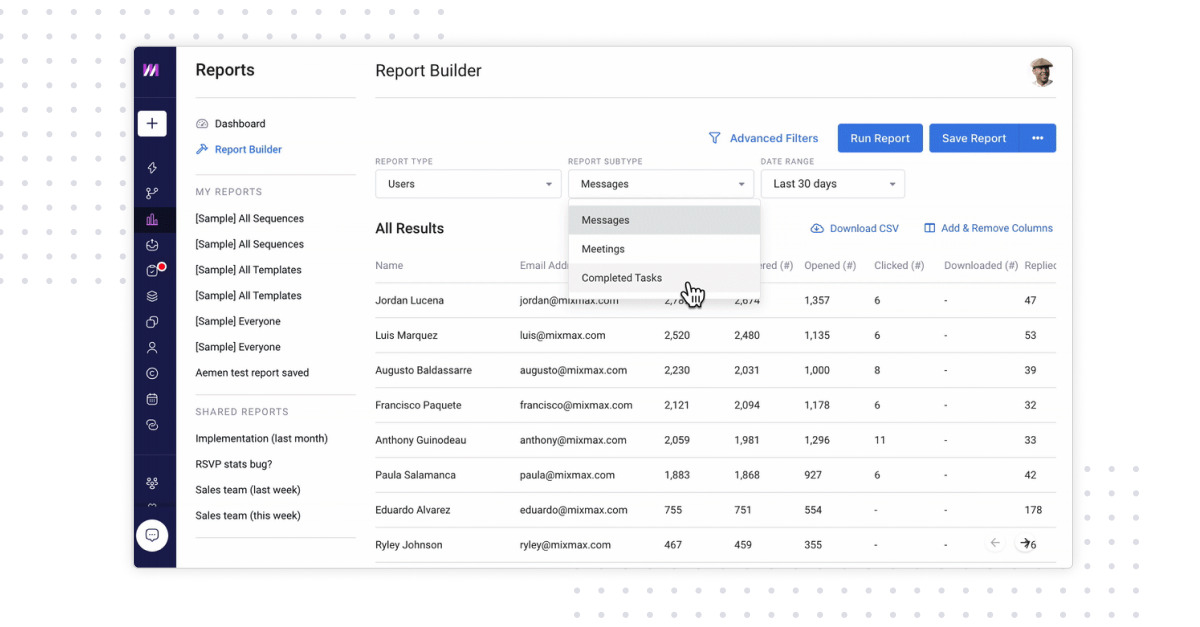Click the user profile avatar

point(1042,73)
